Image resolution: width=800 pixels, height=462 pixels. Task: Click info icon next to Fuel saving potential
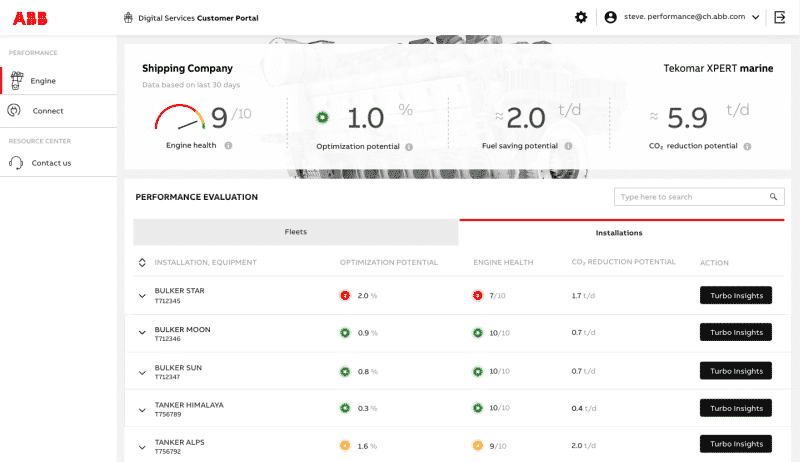568,146
